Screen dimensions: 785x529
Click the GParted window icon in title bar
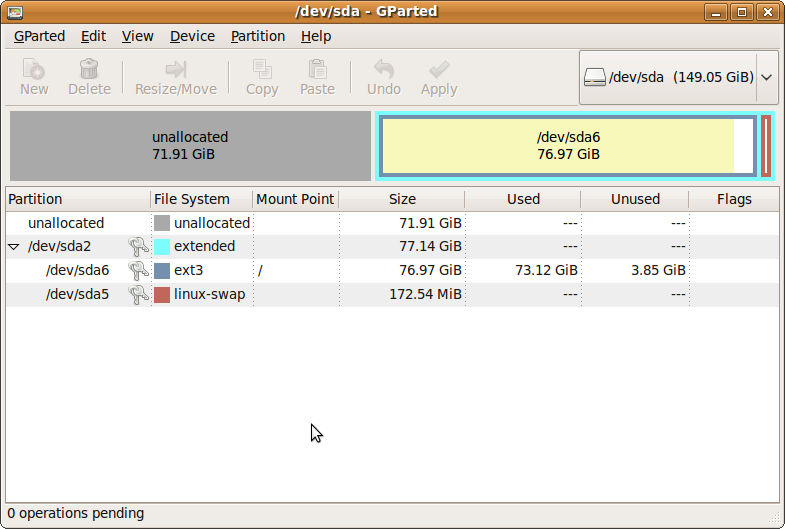pyautogui.click(x=15, y=12)
